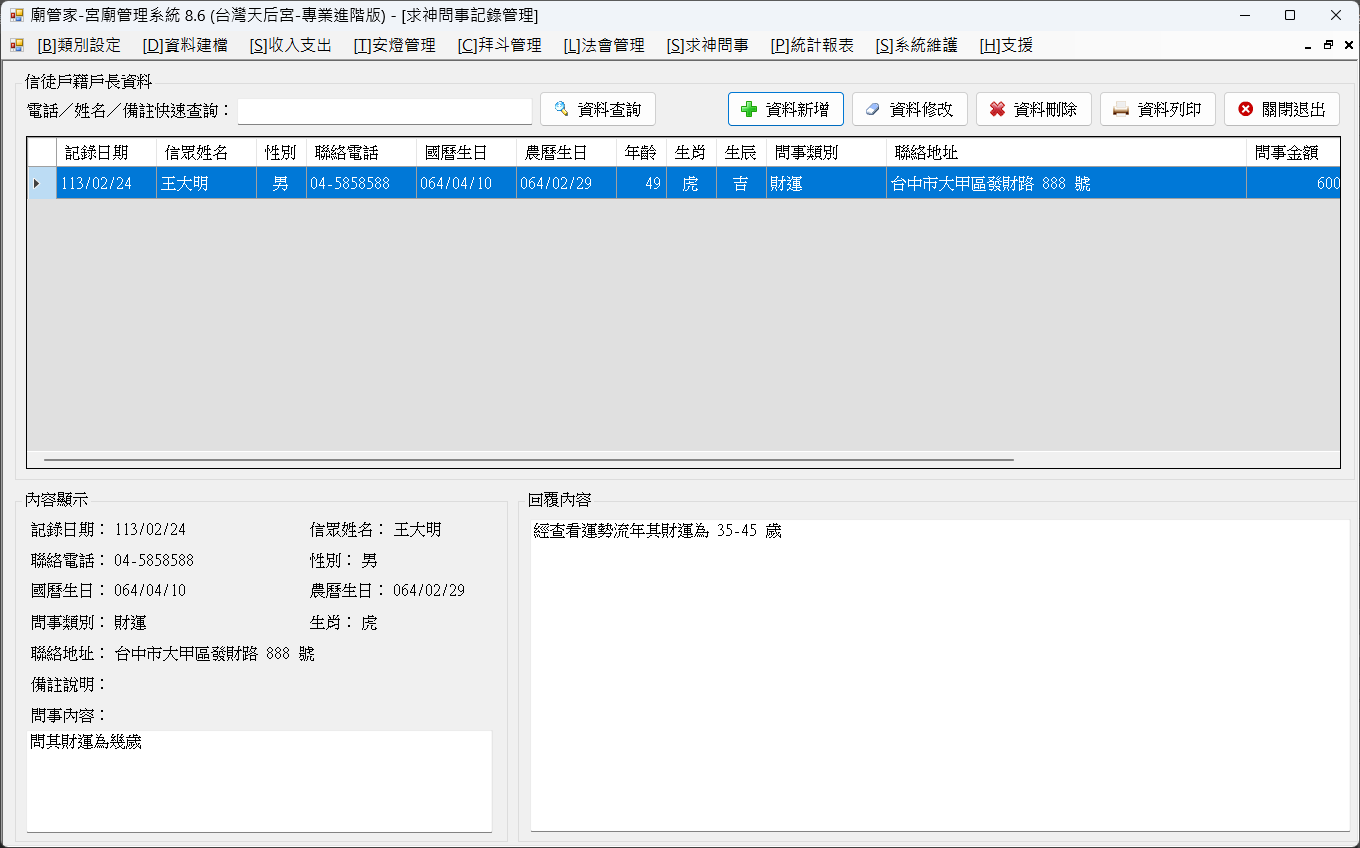
Task: Click the 國曆生日 column header
Action: (x=466, y=152)
